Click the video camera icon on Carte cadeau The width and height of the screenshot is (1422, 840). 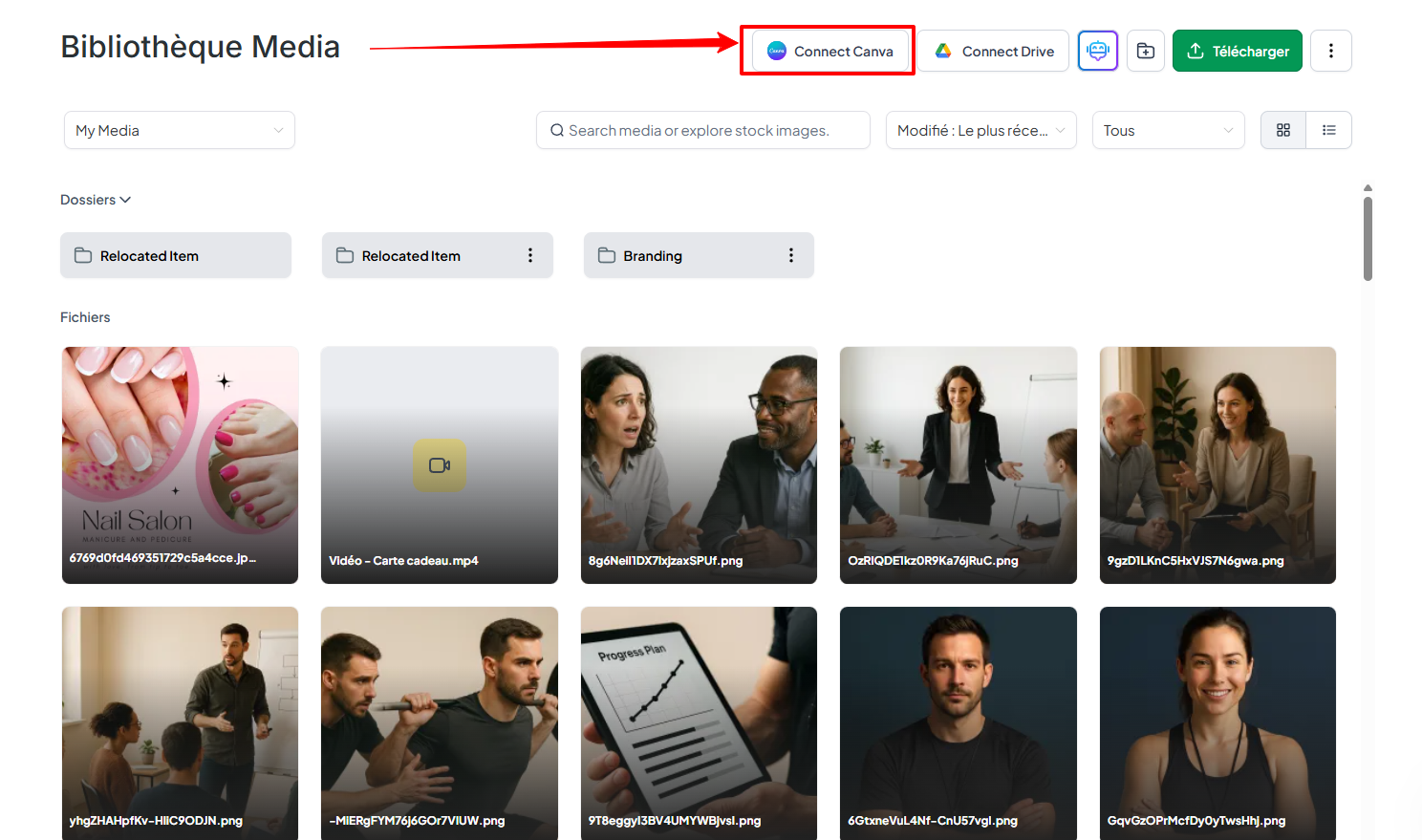[x=440, y=465]
